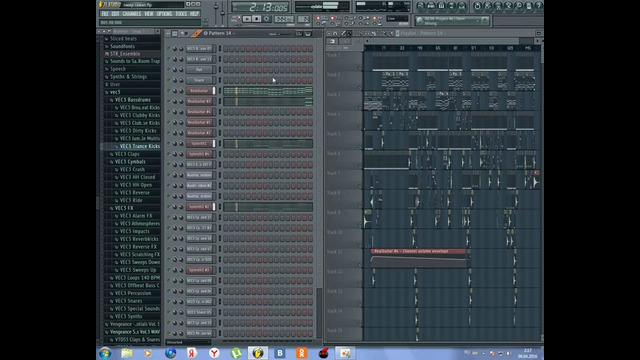
Task: Click the Play button in transport
Action: (x=247, y=19)
